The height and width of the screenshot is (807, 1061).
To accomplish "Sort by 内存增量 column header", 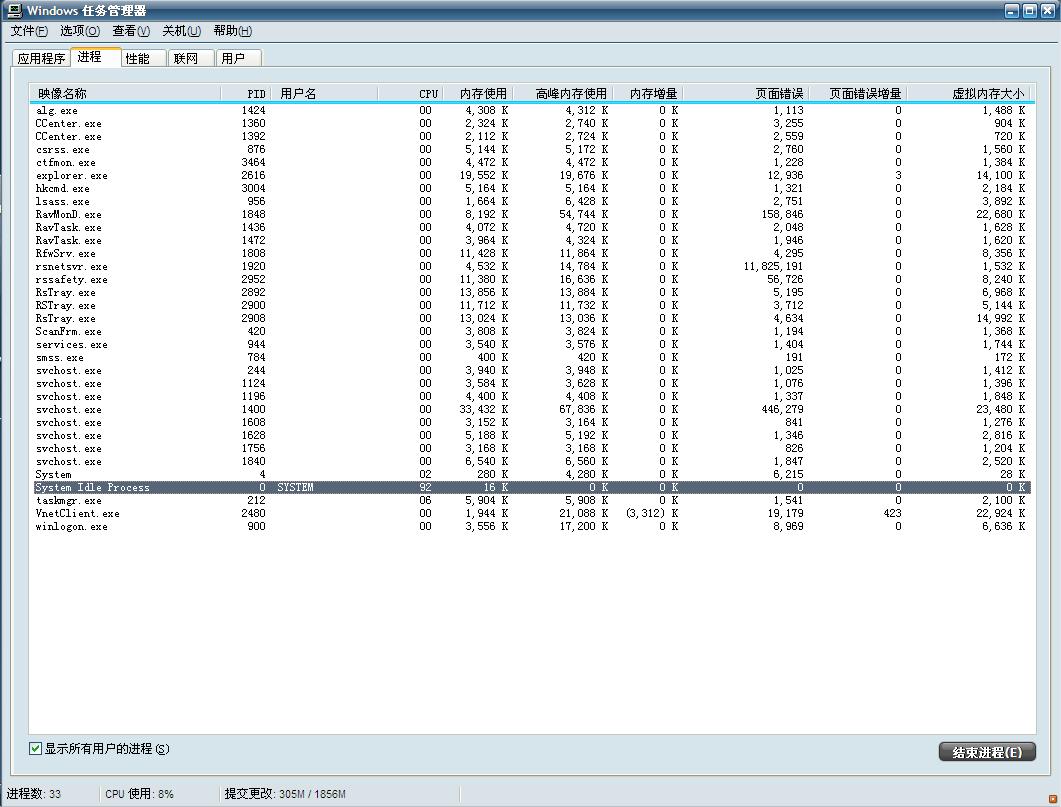I will [x=648, y=93].
